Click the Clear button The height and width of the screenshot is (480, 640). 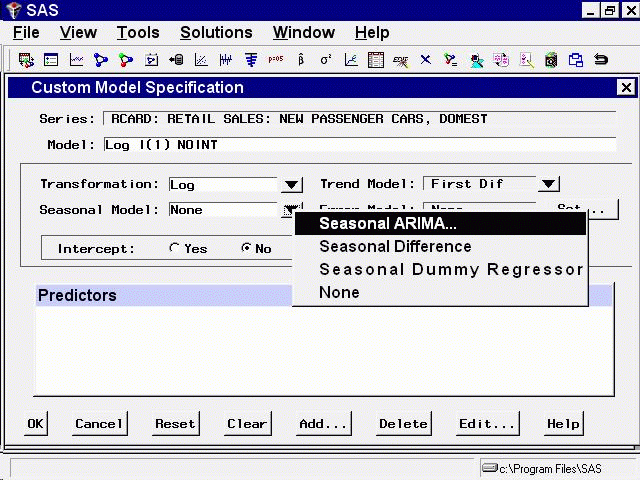pos(247,424)
